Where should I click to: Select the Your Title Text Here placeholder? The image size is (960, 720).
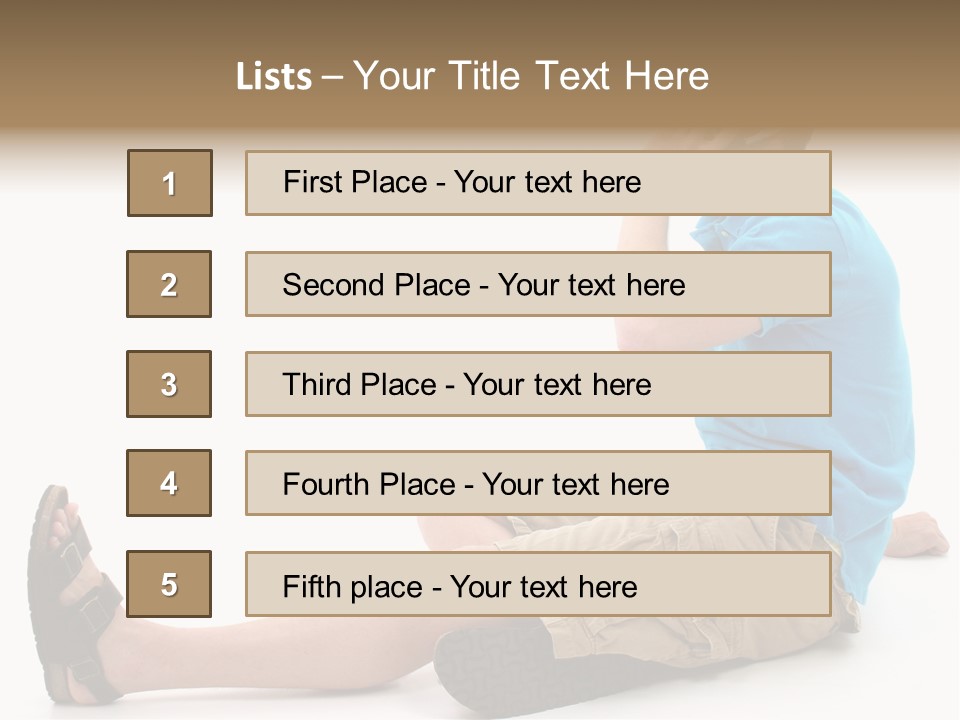point(531,76)
